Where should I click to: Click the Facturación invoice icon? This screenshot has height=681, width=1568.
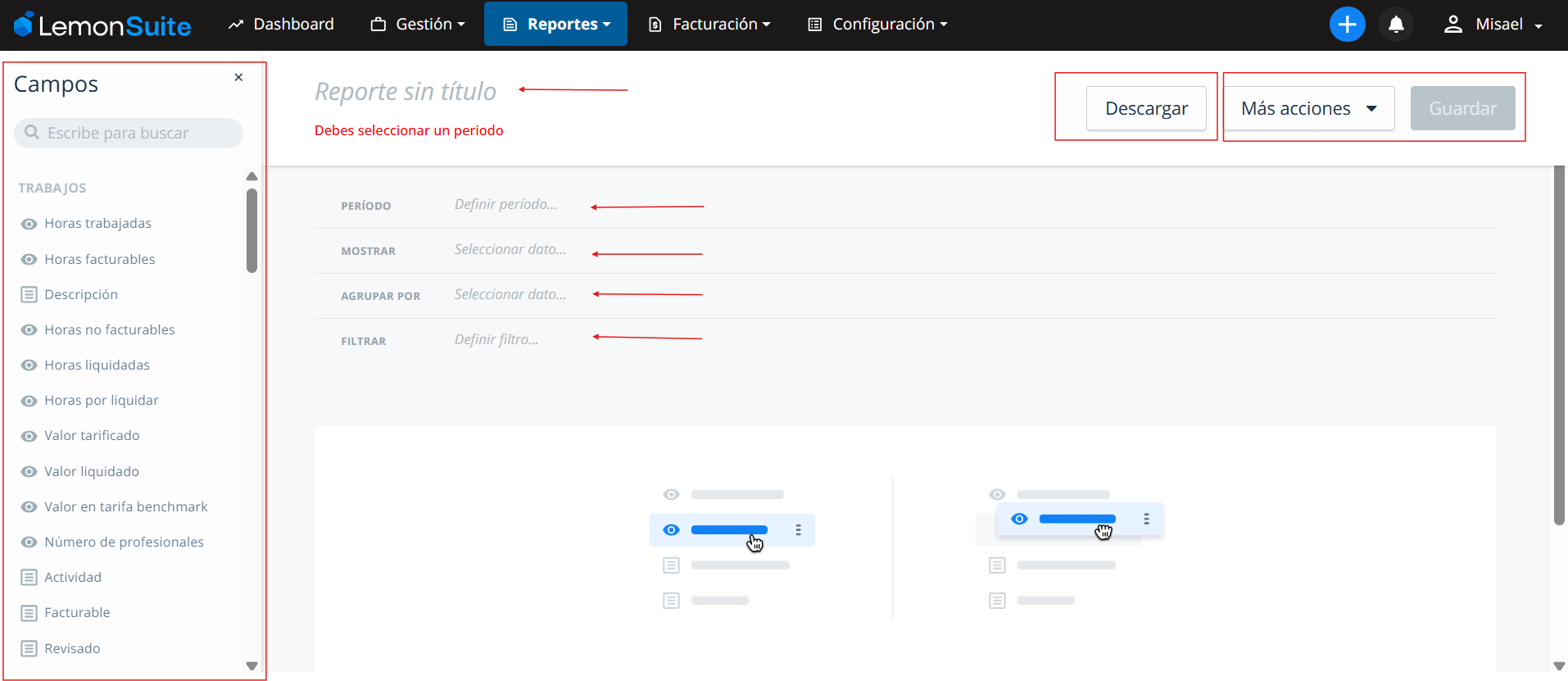(655, 25)
